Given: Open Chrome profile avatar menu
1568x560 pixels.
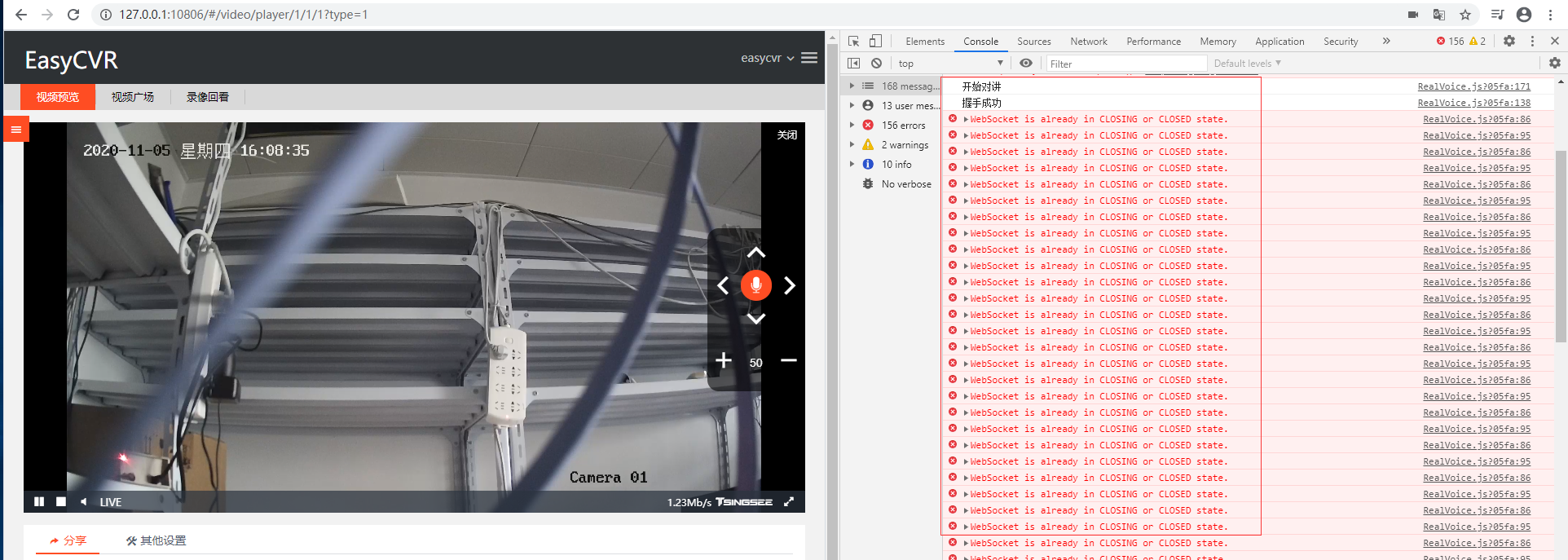Looking at the screenshot, I should [1524, 15].
